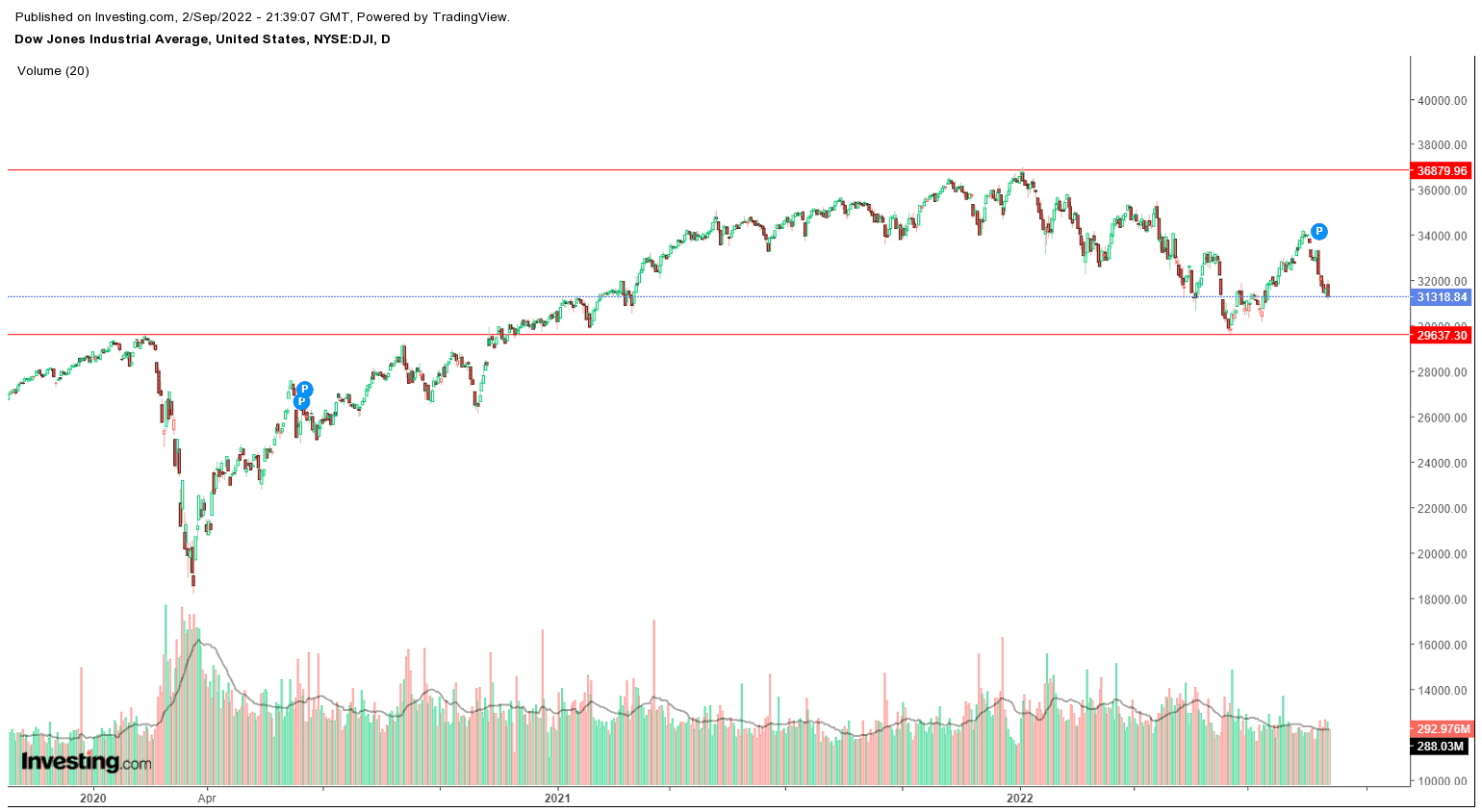The width and height of the screenshot is (1482, 812).
Task: Click the 14000.00 price axis value
Action: [x=1441, y=691]
